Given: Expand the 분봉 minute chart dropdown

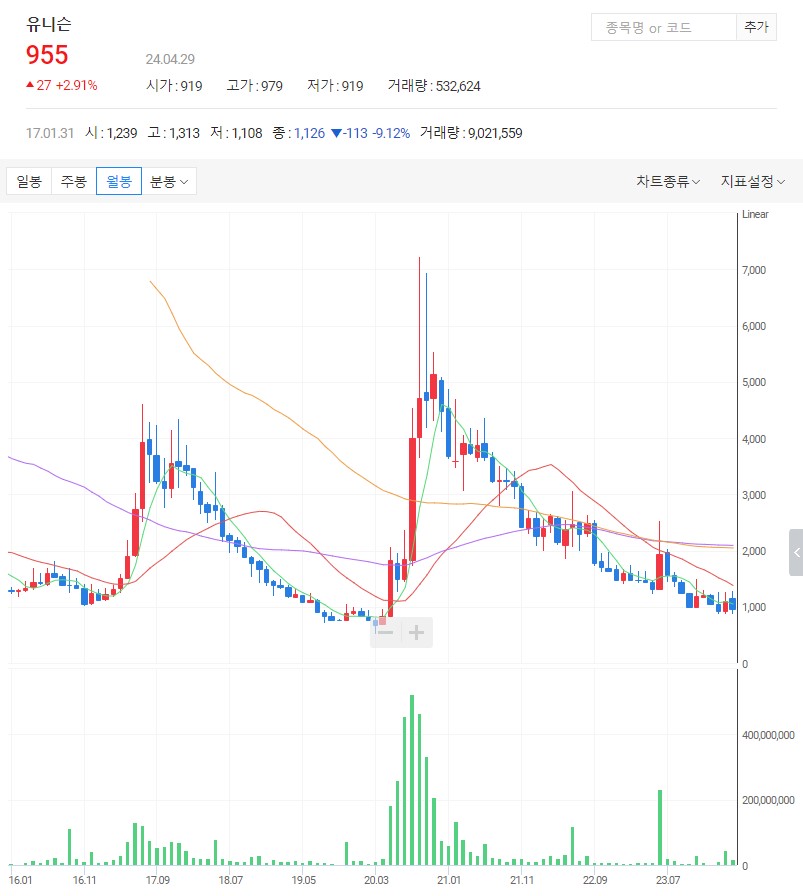Looking at the screenshot, I should [x=169, y=181].
